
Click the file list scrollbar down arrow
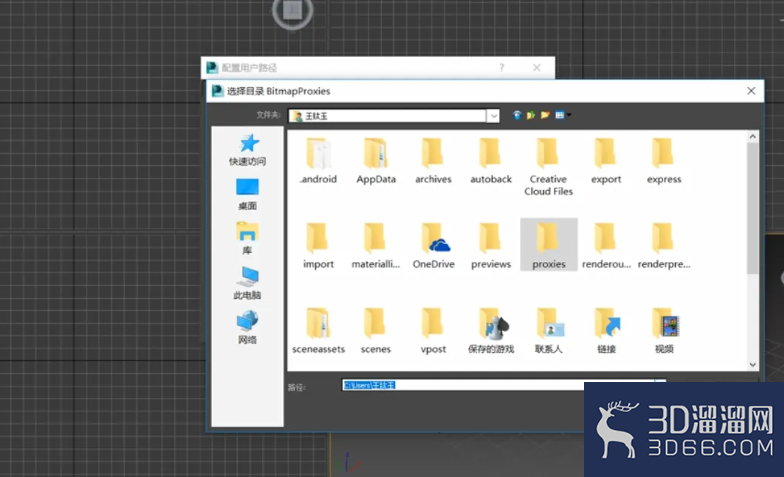(x=753, y=365)
